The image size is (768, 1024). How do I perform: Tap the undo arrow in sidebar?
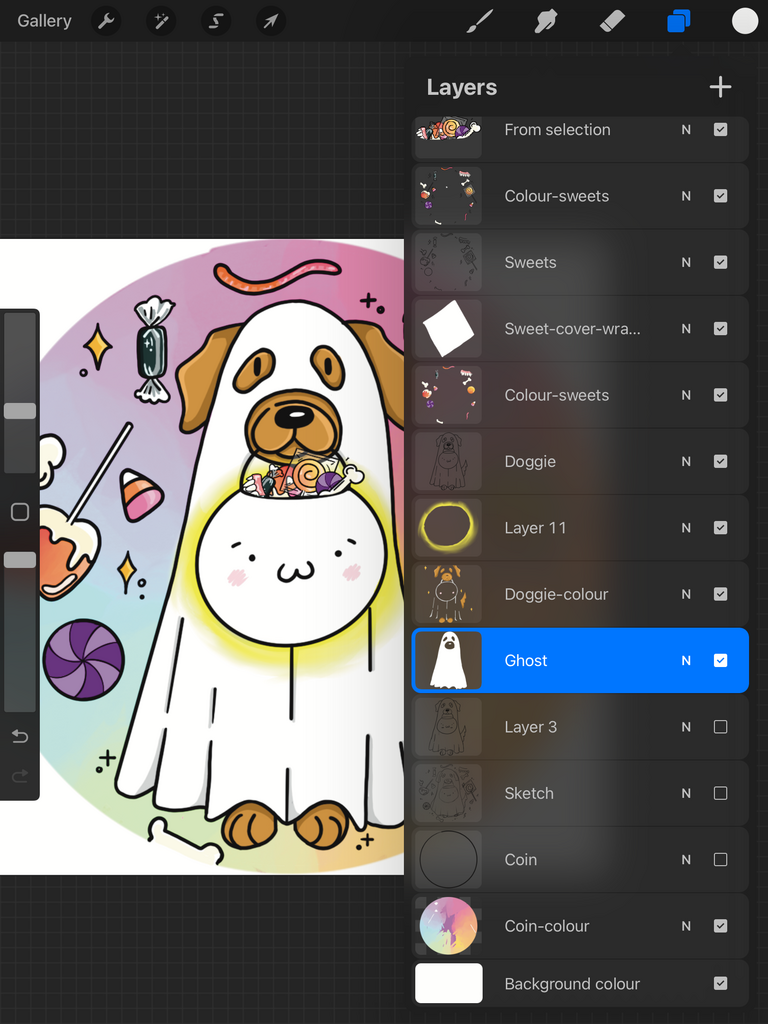(20, 737)
